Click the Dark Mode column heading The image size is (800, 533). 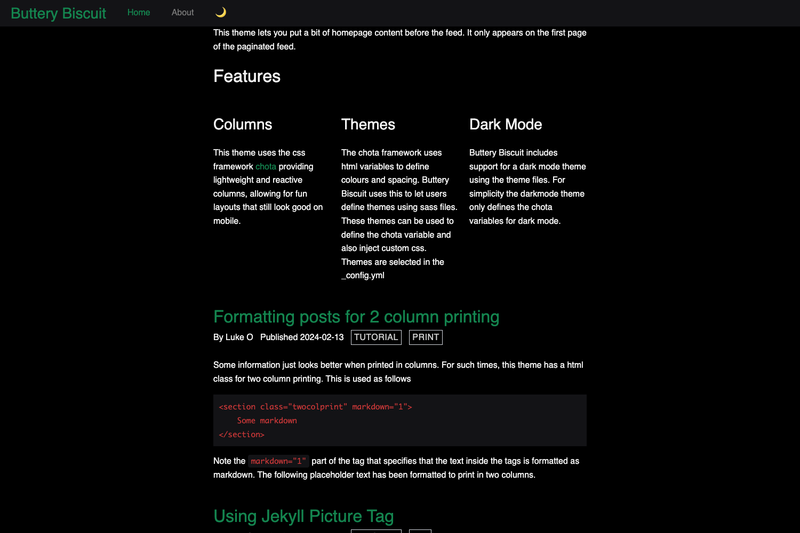(x=506, y=124)
